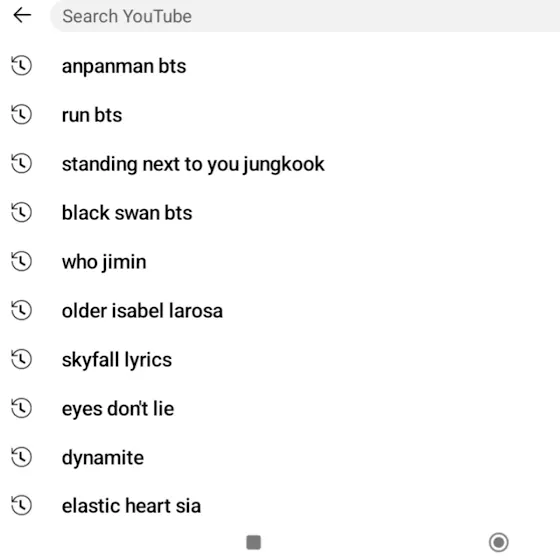Viewport: 560px width, 560px height.
Task: Click history icon beside black swan bts
Action: tap(21, 212)
